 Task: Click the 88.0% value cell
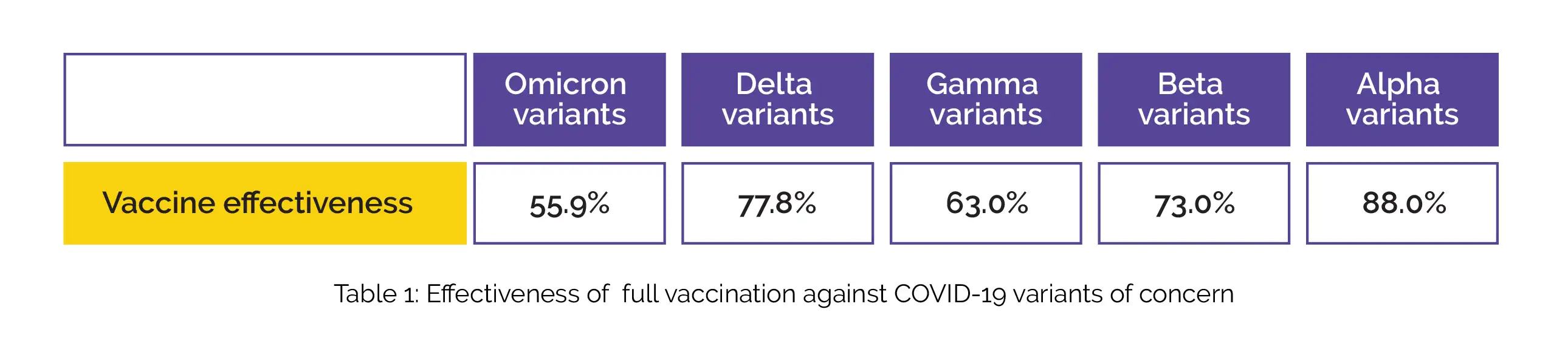click(x=1402, y=204)
